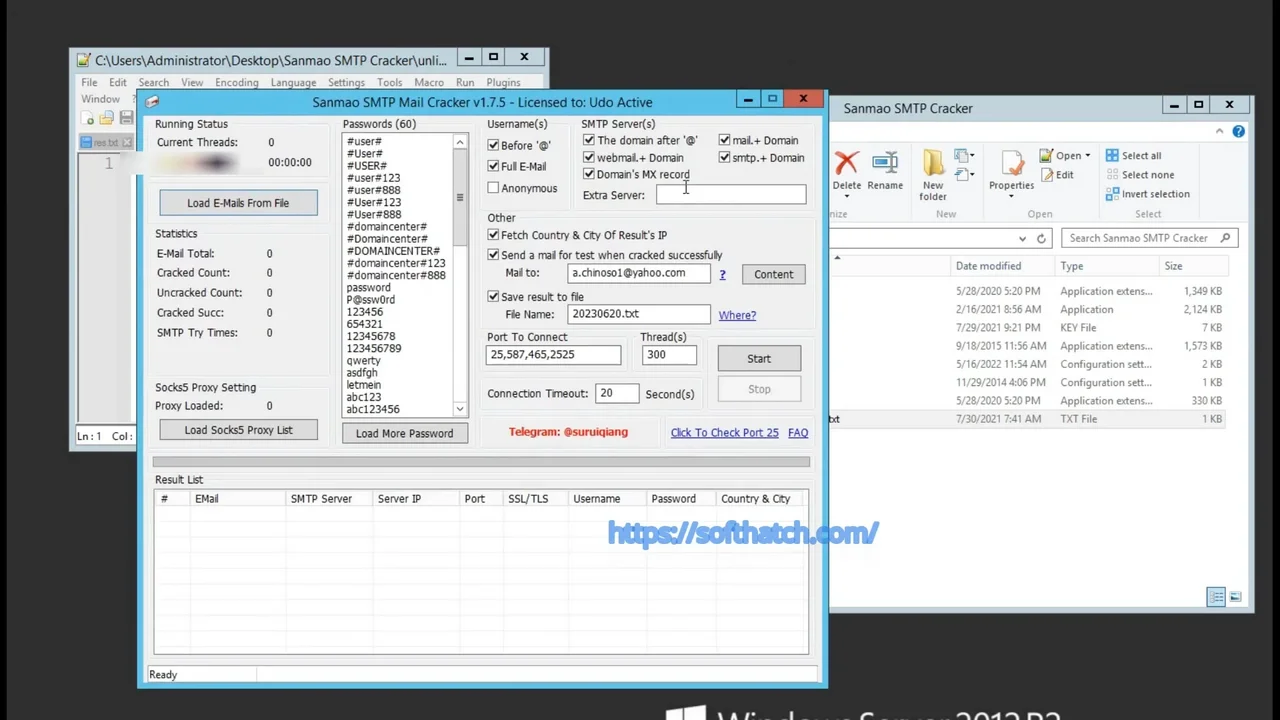Click the Save icon in Notepad++ toolbar
This screenshot has width=1280, height=720.
127,118
